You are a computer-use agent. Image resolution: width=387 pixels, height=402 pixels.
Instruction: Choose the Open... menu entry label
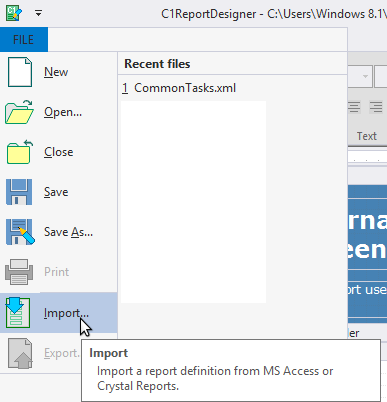63,112
